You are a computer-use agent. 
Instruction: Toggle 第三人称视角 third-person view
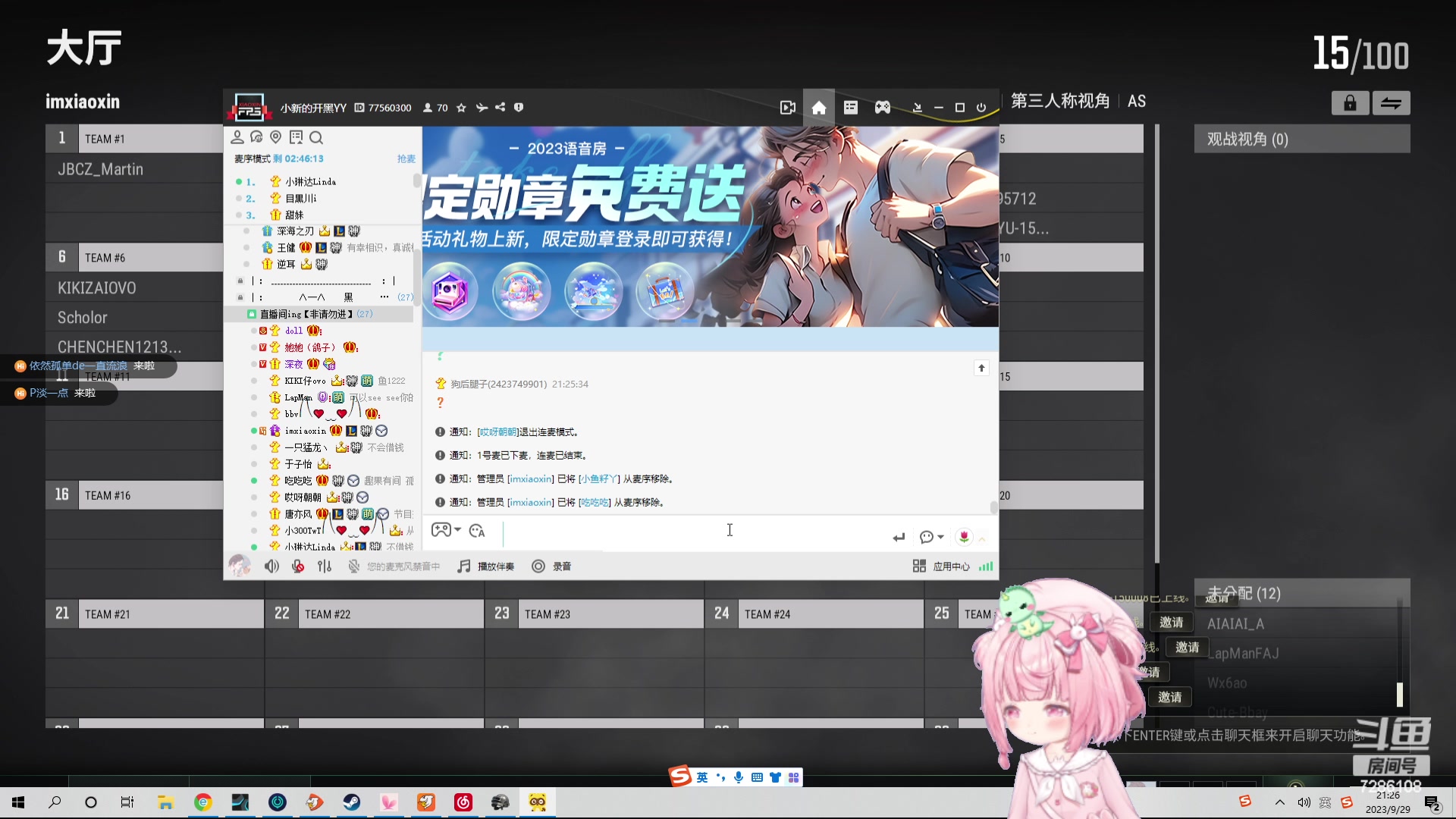click(x=1059, y=100)
